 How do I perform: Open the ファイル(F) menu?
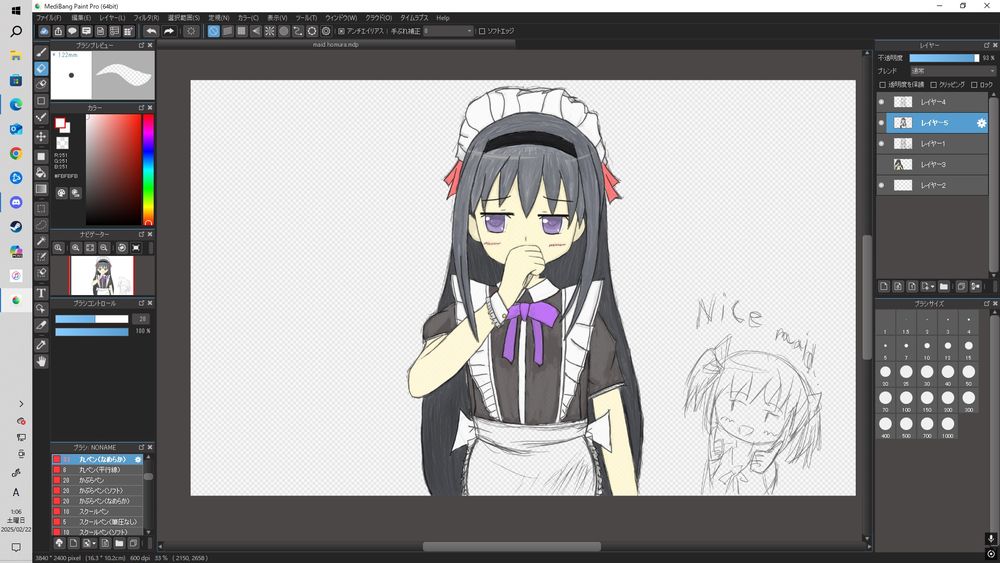coord(48,18)
